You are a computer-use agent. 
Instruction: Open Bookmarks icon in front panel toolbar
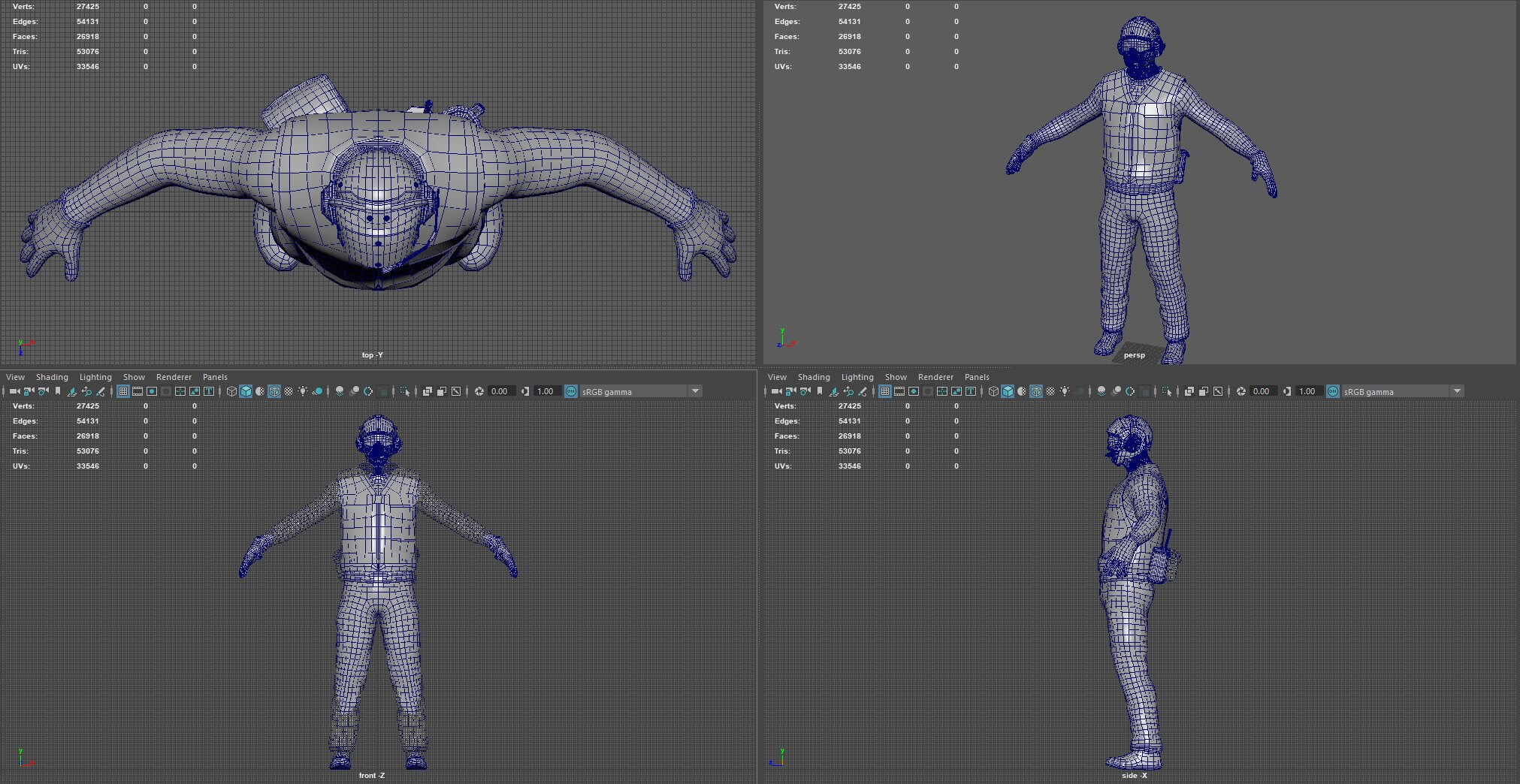coord(58,391)
